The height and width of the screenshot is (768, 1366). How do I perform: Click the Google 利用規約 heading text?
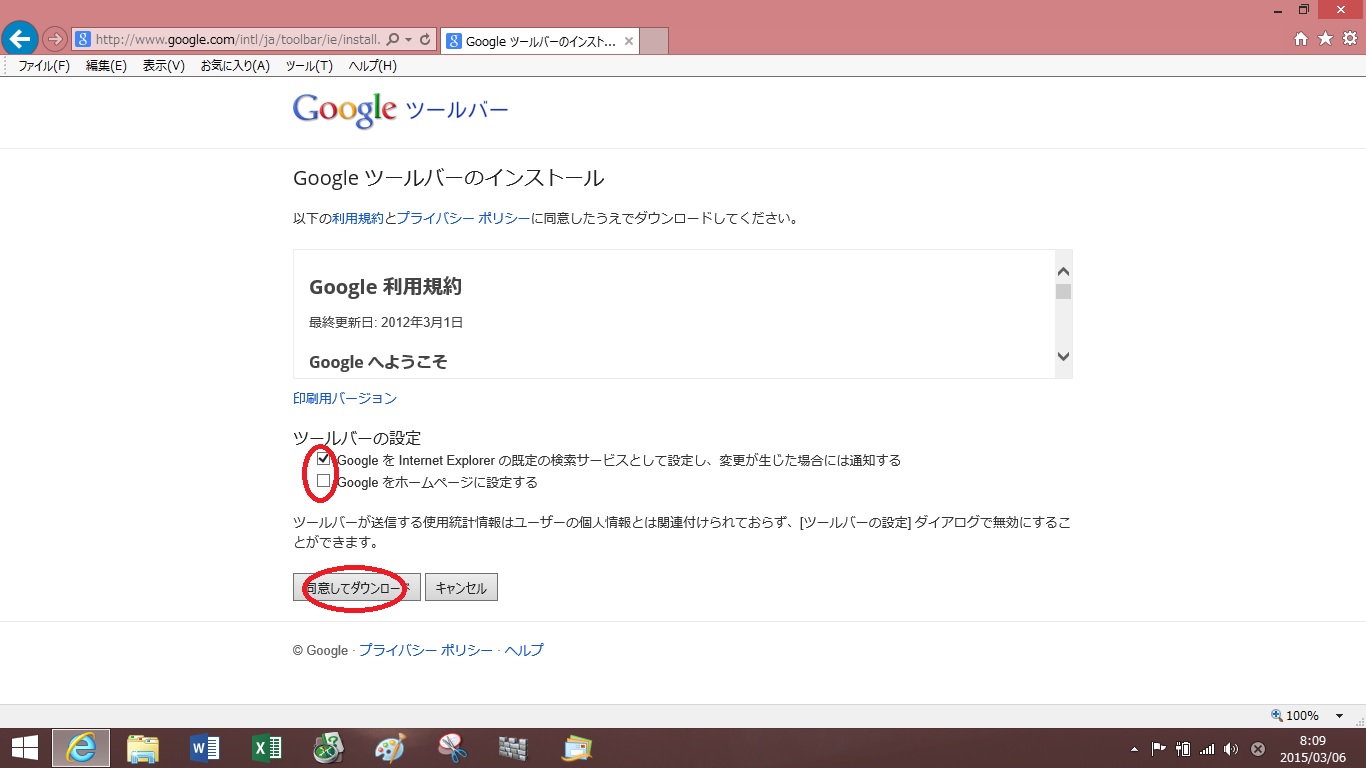pos(385,287)
